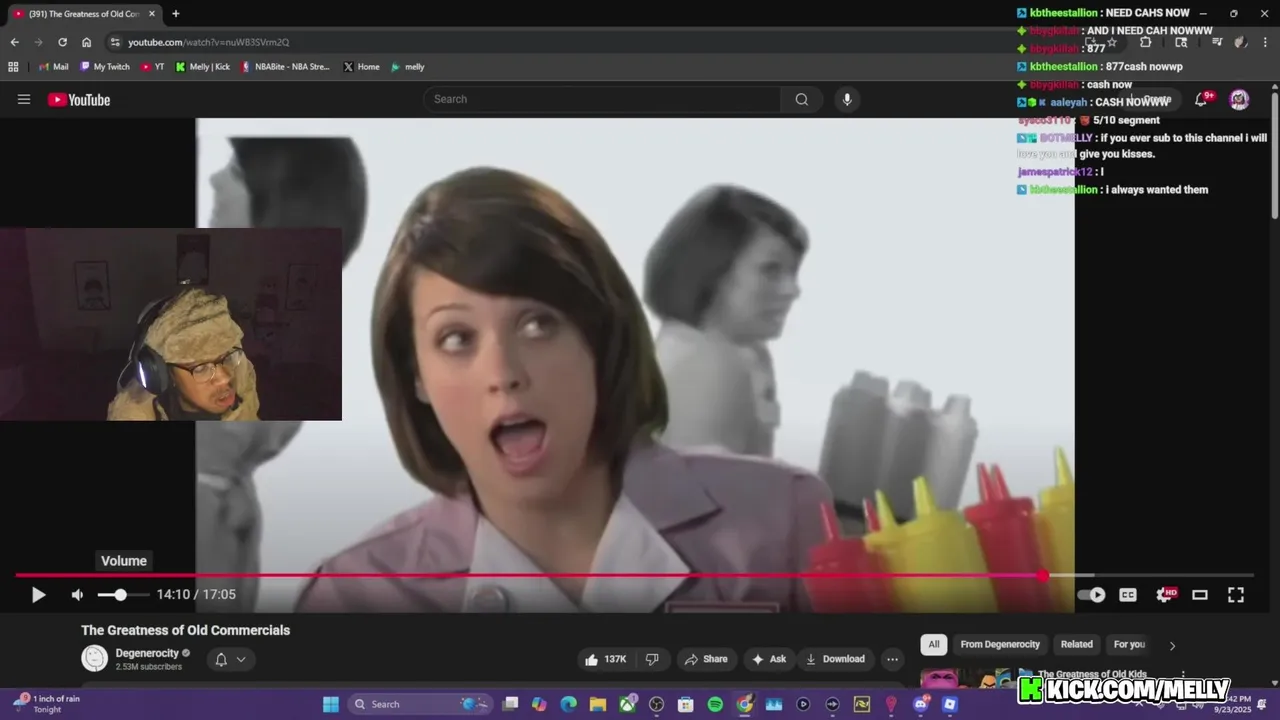
Task: Expand chips with the right chevron
Action: pos(1172,645)
